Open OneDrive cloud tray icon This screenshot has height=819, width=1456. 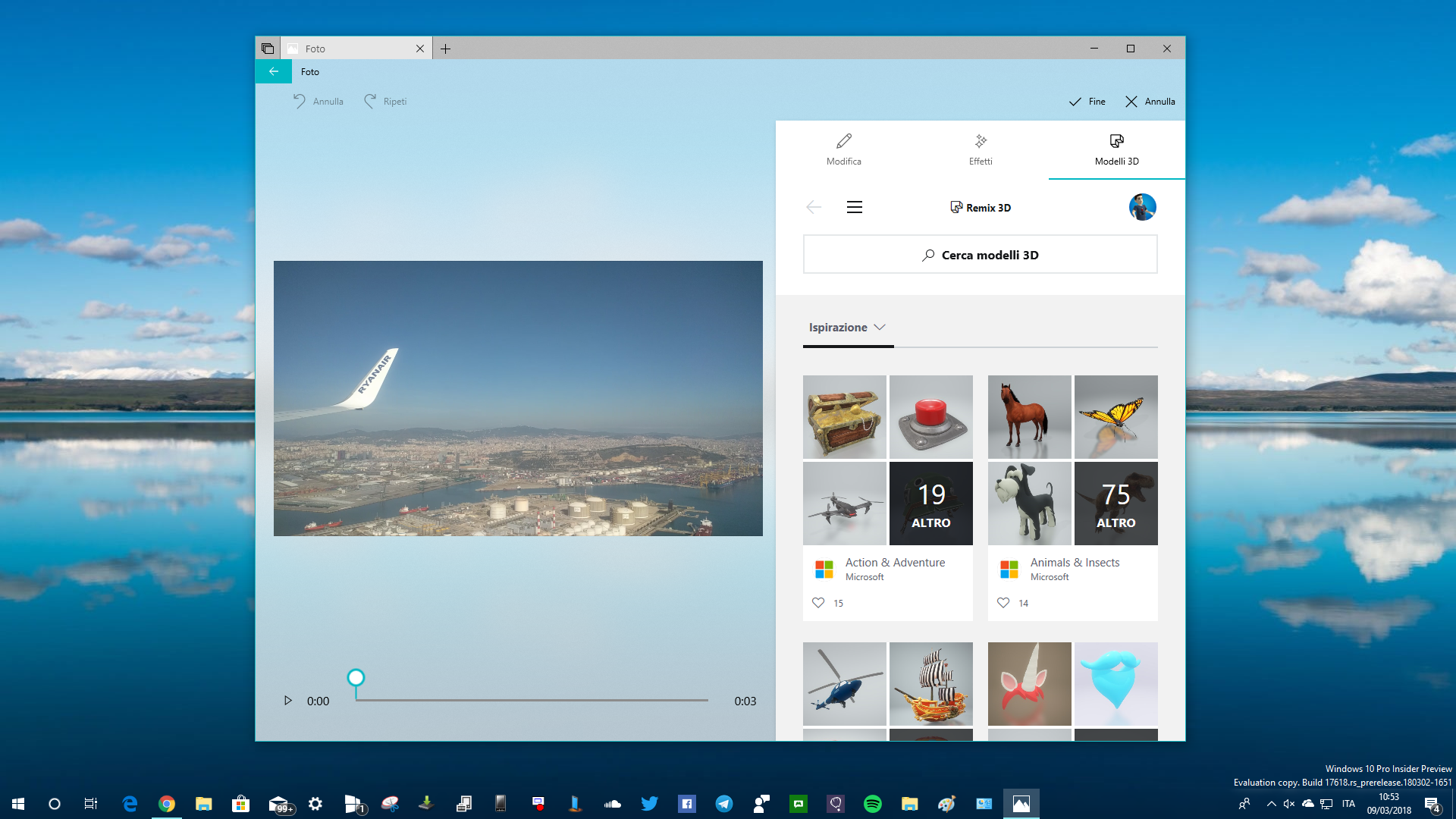pos(1308,804)
